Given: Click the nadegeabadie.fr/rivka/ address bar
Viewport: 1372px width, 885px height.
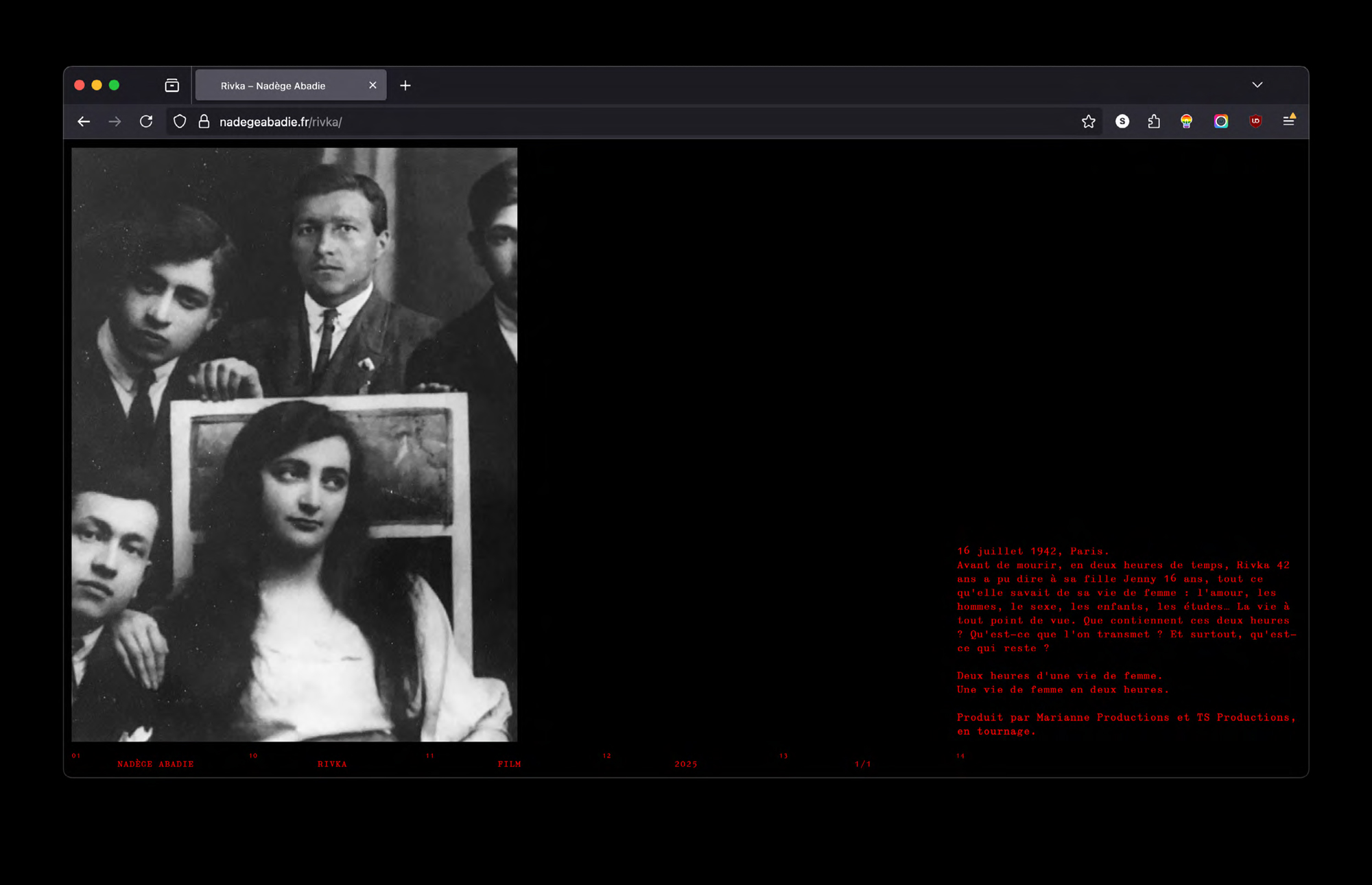Looking at the screenshot, I should pyautogui.click(x=635, y=121).
